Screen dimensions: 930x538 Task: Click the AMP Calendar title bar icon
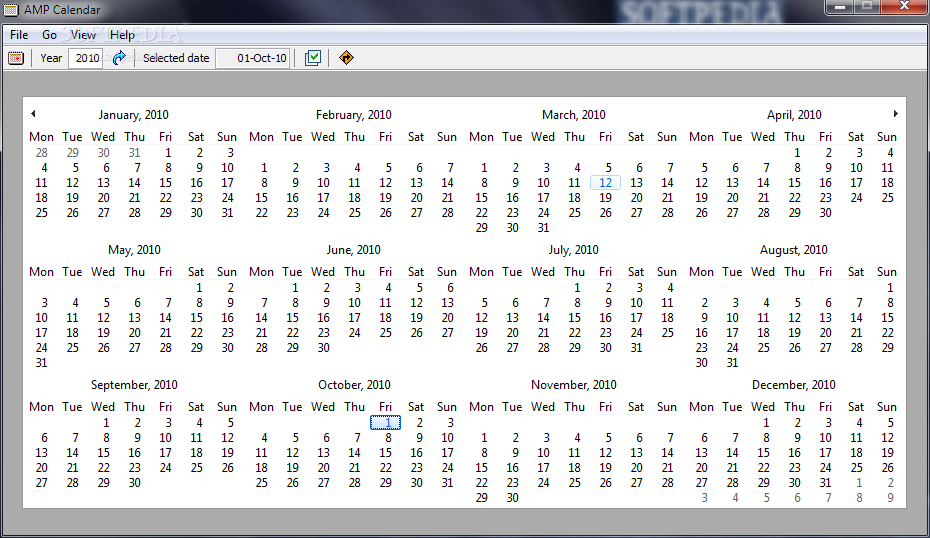11,9
